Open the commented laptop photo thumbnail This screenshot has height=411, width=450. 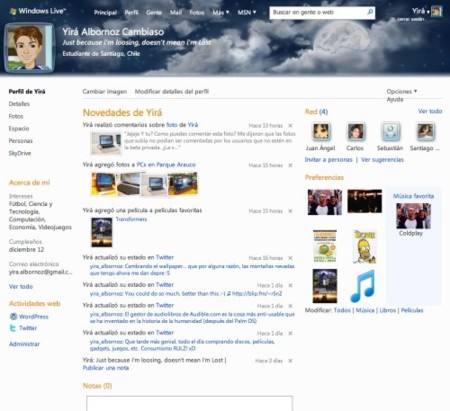point(106,143)
